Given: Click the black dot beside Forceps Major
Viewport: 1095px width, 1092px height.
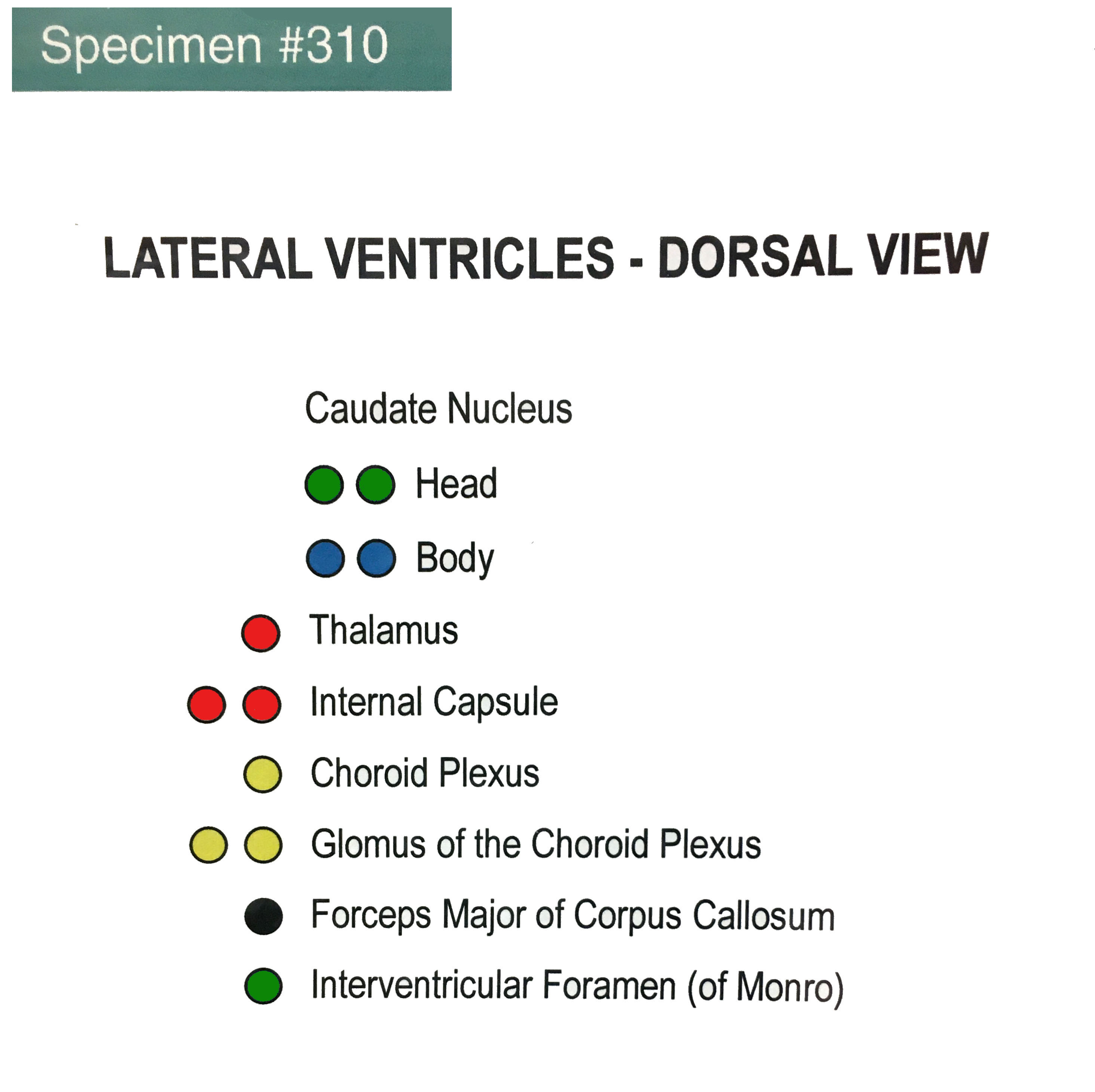Looking at the screenshot, I should click(264, 916).
